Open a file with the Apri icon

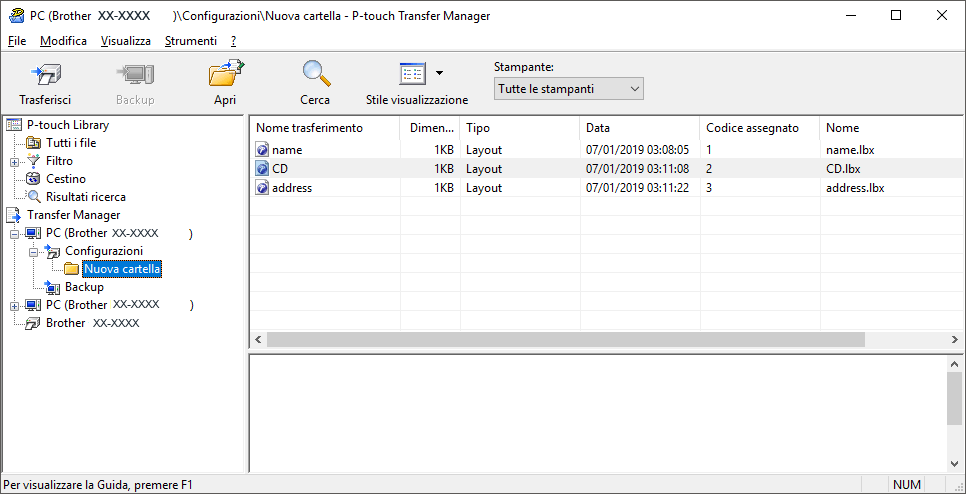tap(225, 74)
